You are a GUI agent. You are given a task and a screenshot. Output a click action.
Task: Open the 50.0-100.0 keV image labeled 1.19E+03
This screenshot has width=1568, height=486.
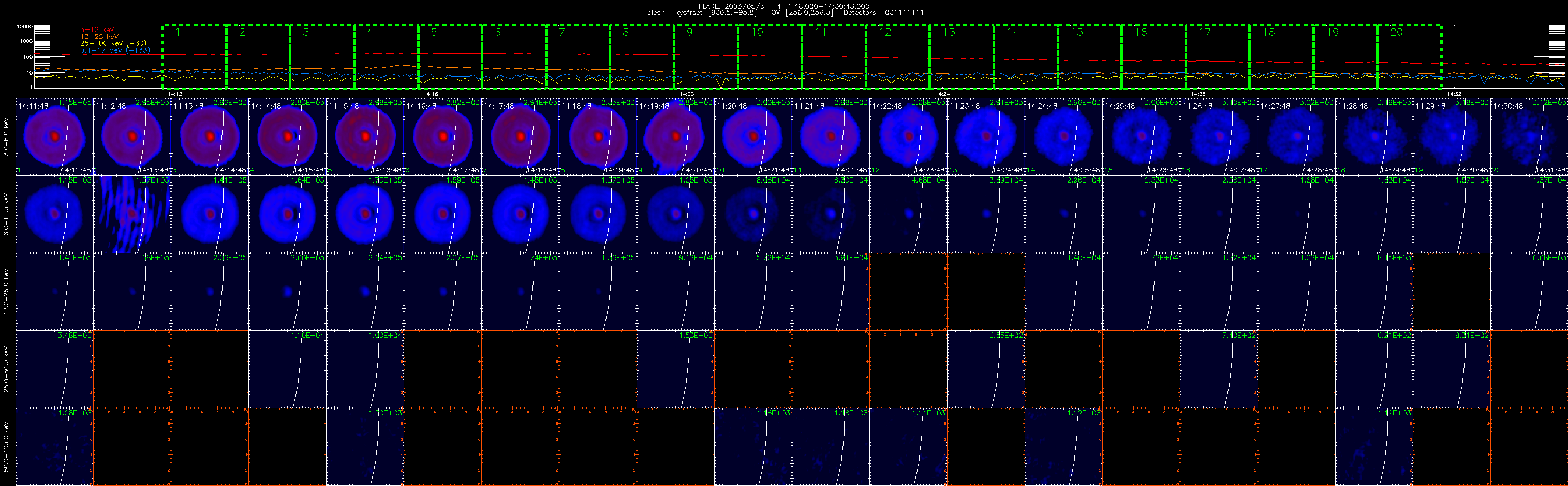tap(1374, 447)
